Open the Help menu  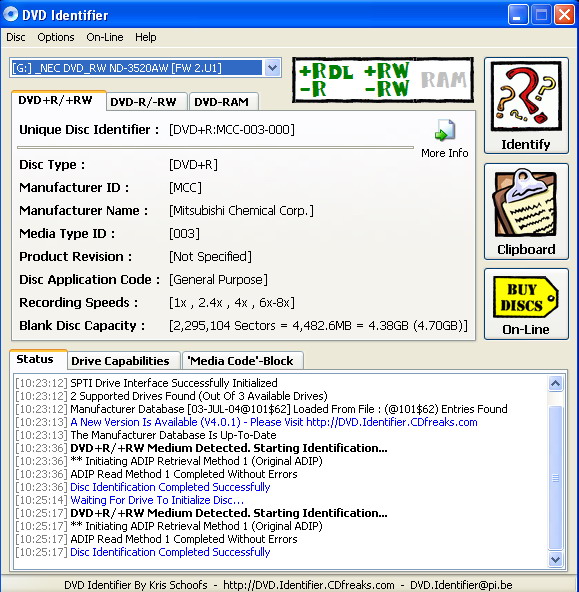146,37
